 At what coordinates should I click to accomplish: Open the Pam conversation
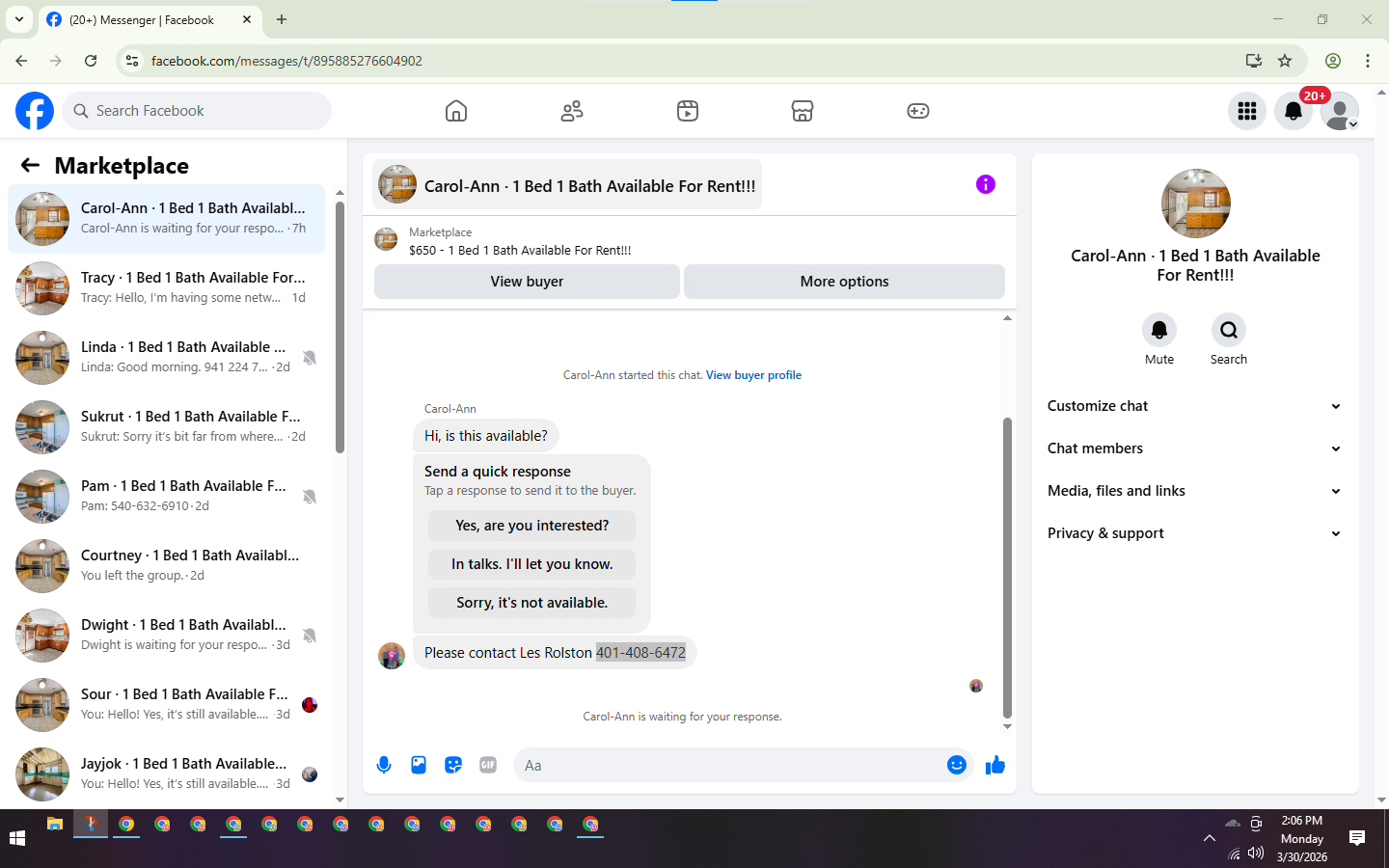click(166, 497)
